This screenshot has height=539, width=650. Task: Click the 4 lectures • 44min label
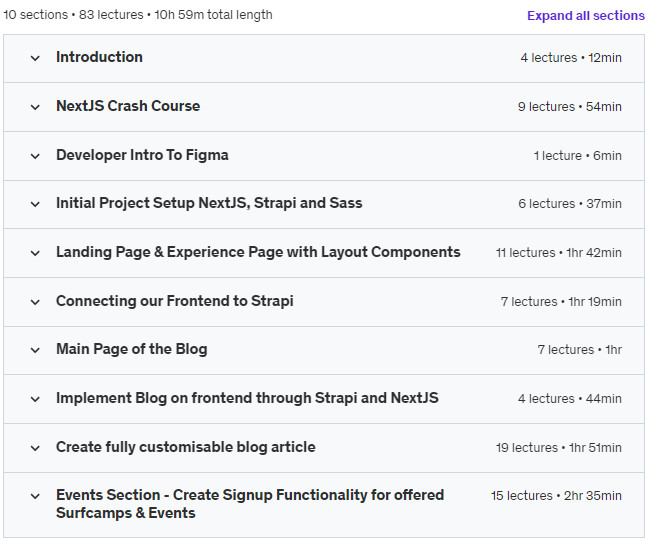(x=570, y=398)
